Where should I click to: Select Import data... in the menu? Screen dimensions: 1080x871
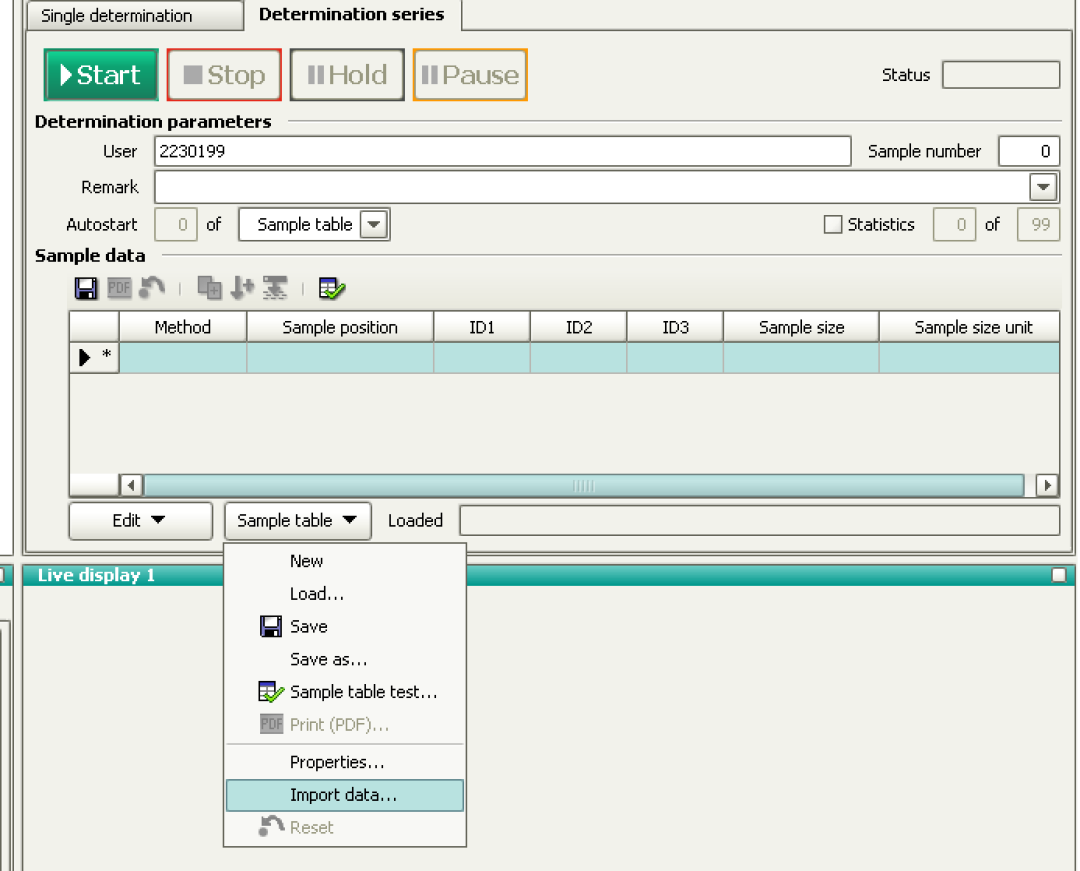click(x=345, y=795)
